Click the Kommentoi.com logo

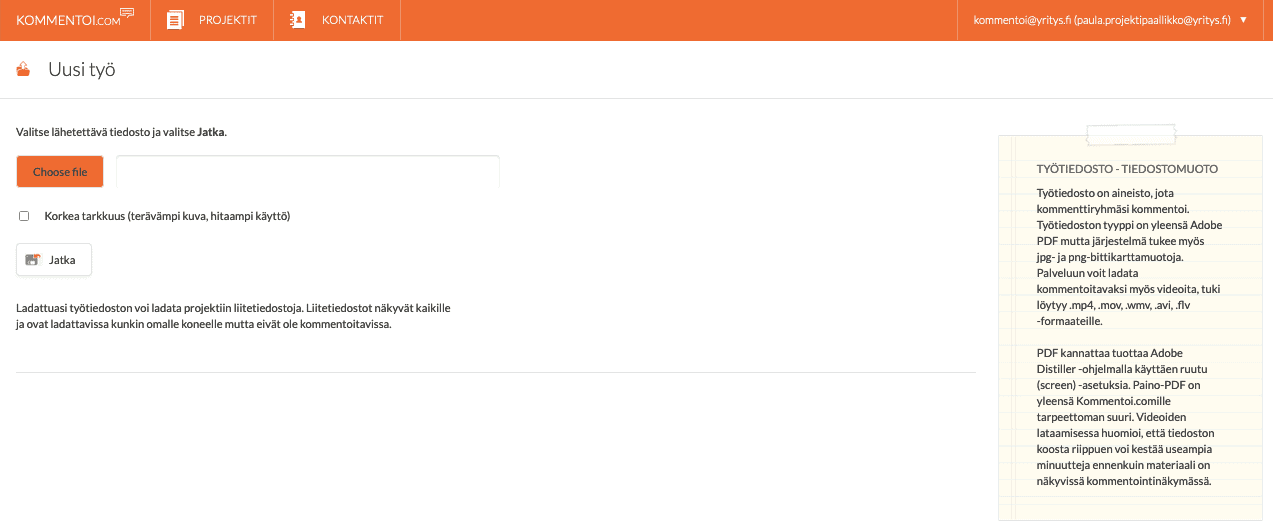tap(68, 20)
